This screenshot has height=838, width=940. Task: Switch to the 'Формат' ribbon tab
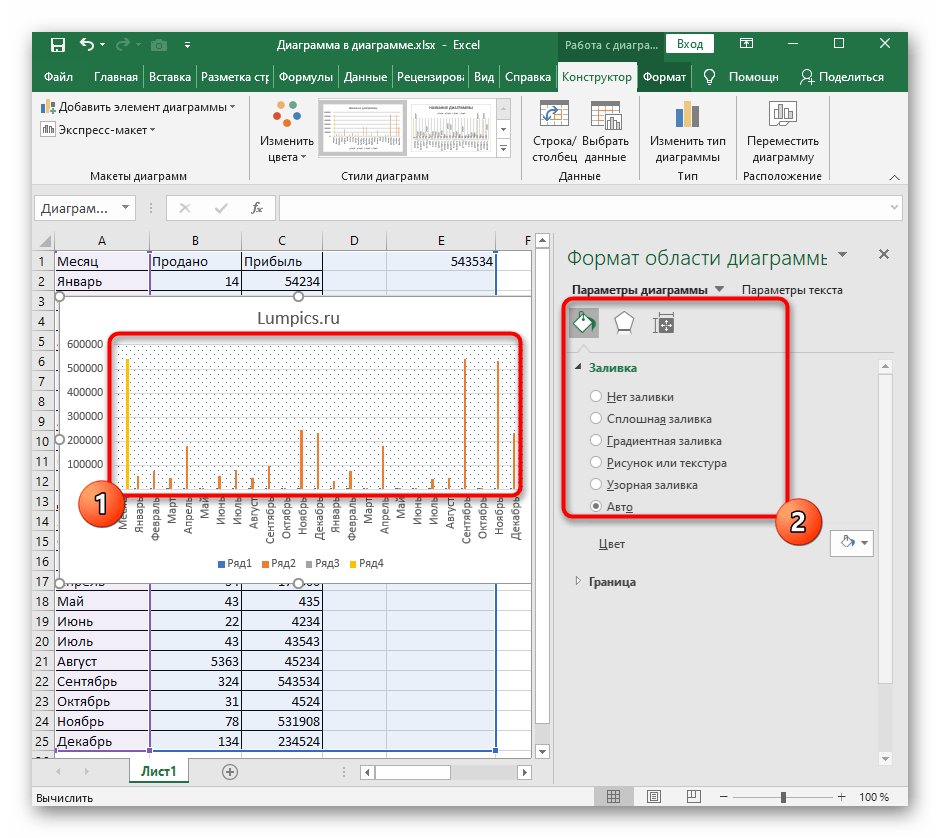pyautogui.click(x=664, y=77)
